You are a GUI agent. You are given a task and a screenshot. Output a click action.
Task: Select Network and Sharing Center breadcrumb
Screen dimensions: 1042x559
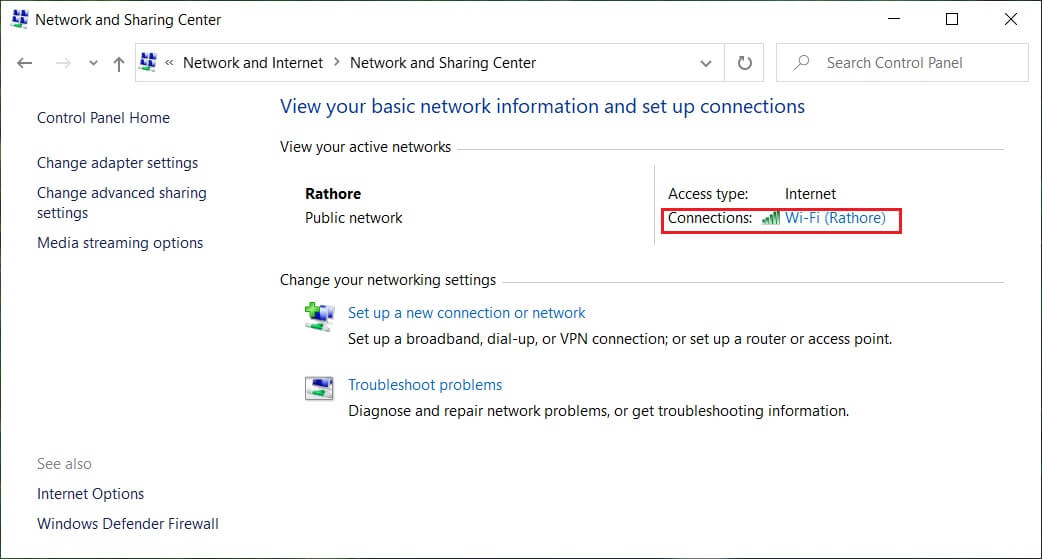[443, 63]
